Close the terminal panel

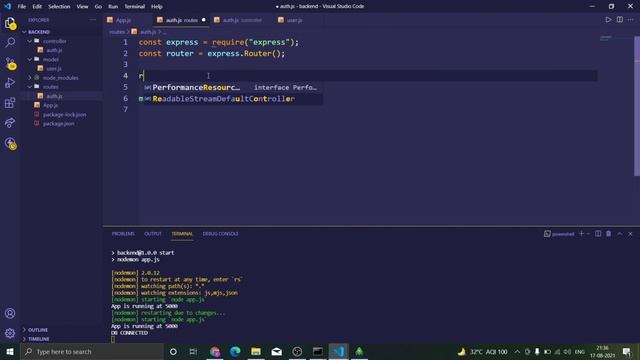coord(630,233)
